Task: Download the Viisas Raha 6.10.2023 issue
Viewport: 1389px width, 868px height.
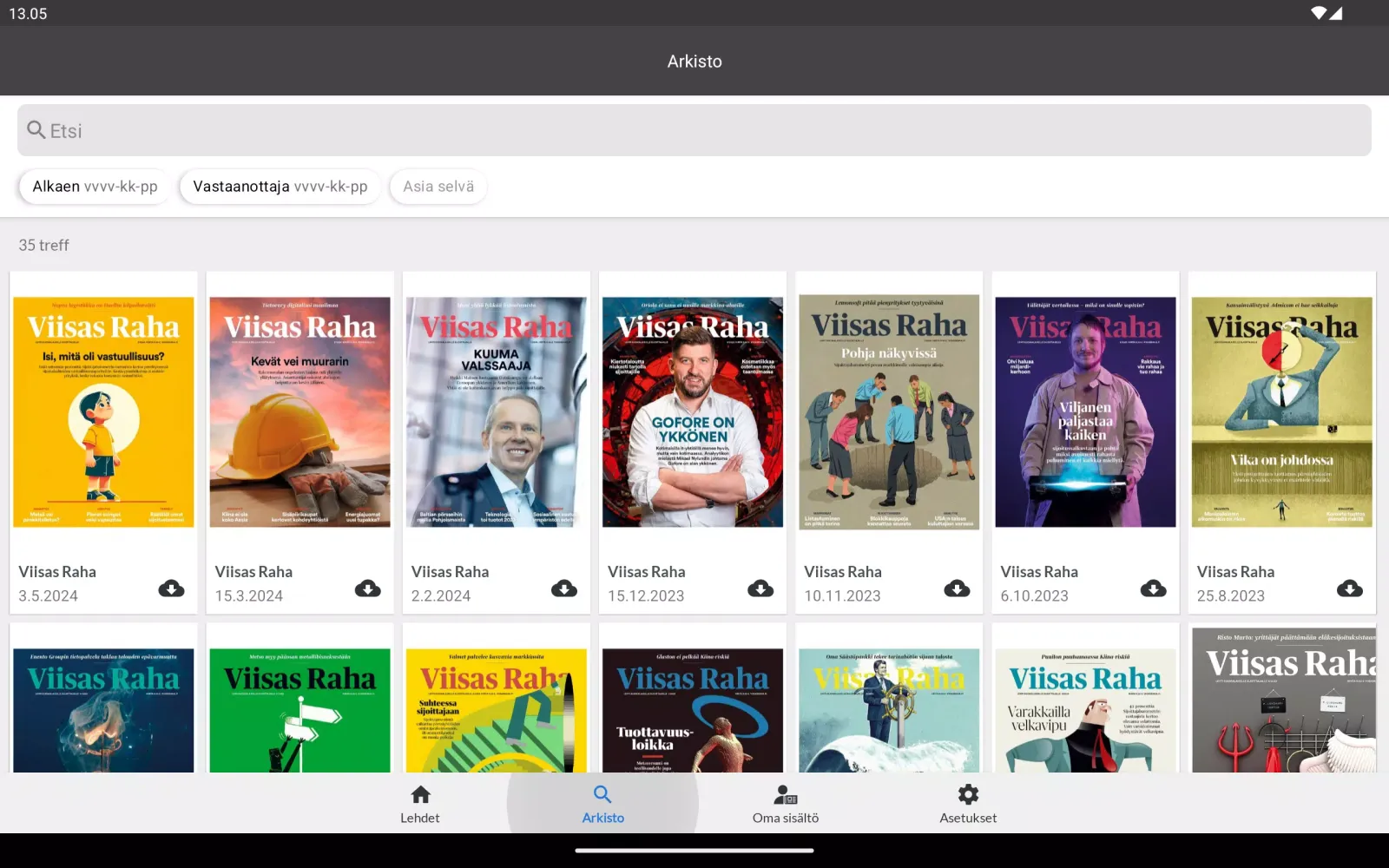Action: (x=1153, y=589)
